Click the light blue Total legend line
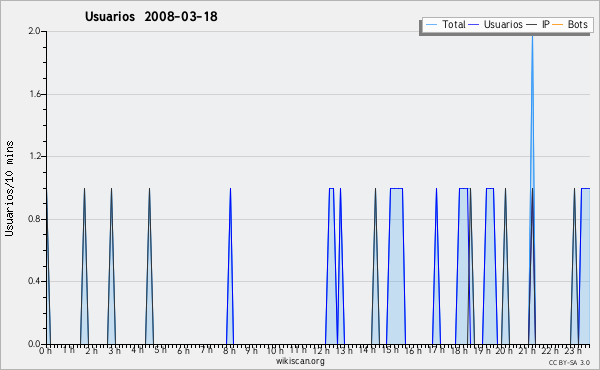This screenshot has width=600, height=370. 431,25
